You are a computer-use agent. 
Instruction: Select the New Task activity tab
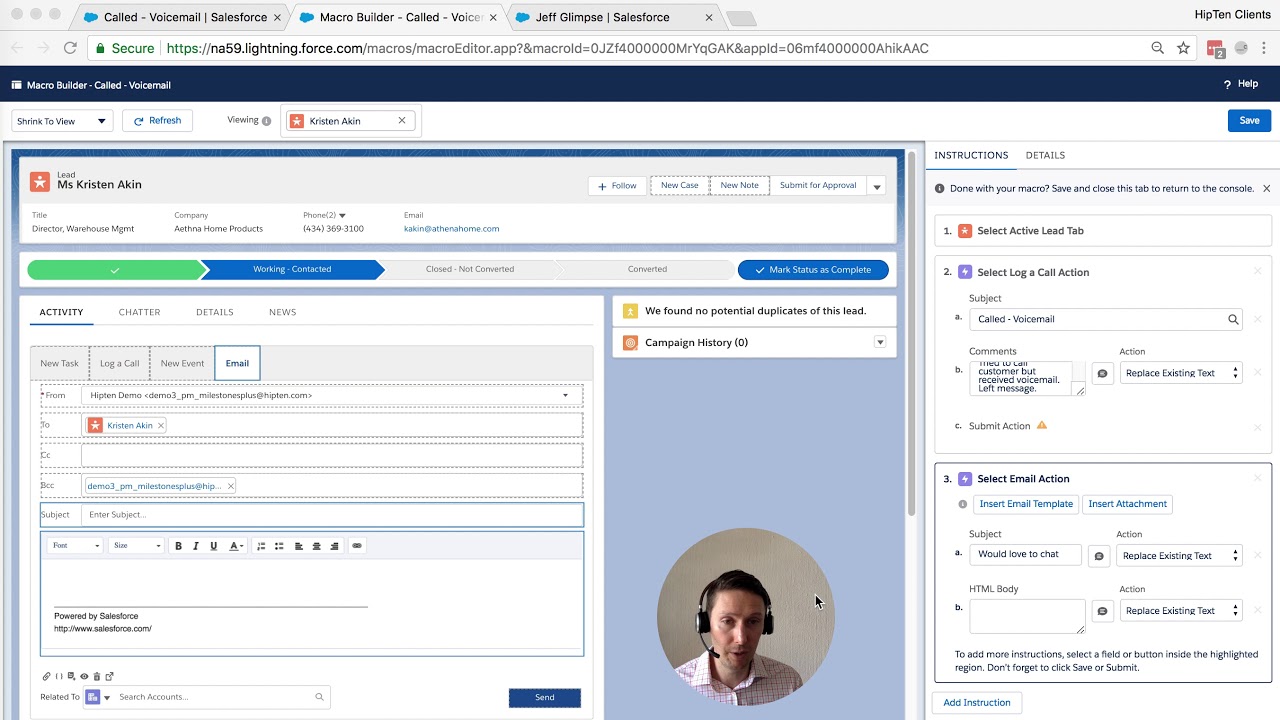(x=59, y=363)
